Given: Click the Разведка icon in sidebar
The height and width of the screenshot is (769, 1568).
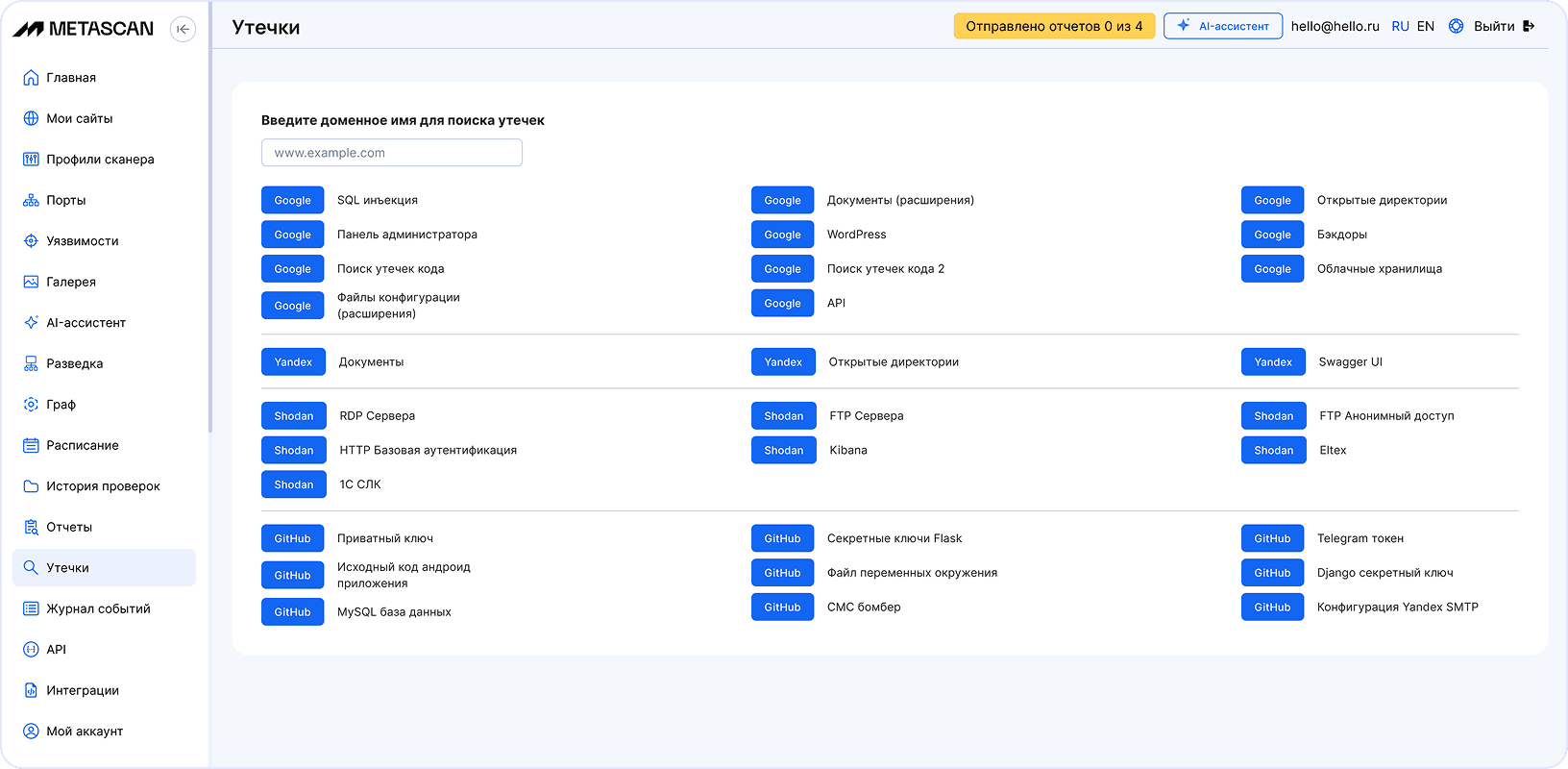Looking at the screenshot, I should pos(31,363).
